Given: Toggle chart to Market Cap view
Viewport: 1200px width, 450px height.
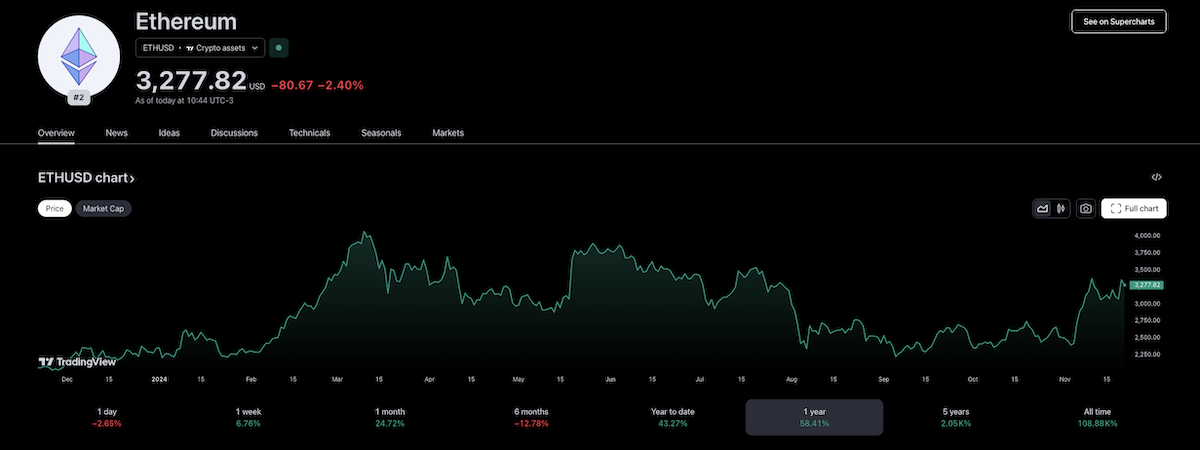Looking at the screenshot, I should click(104, 208).
